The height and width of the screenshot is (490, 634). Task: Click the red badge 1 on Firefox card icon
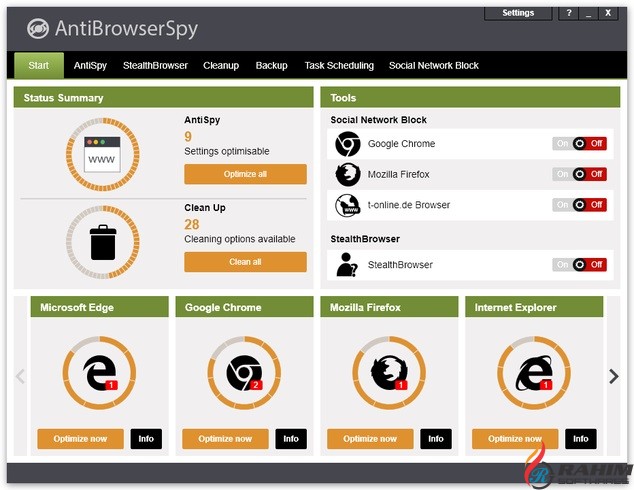click(401, 385)
